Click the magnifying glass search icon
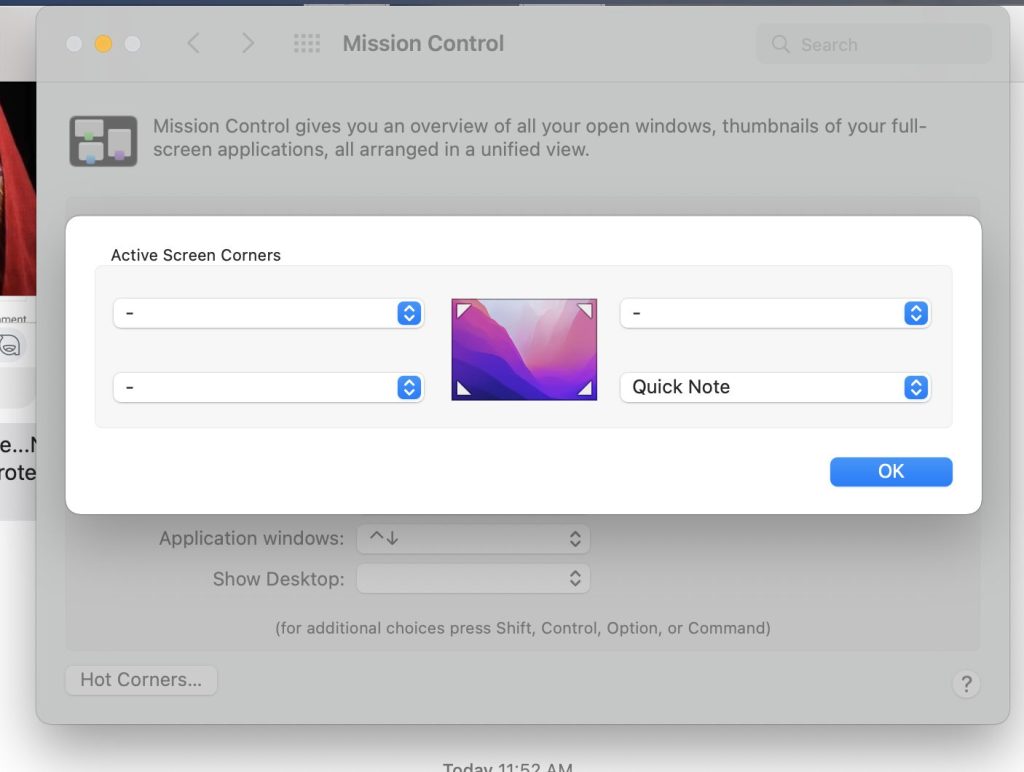 [x=781, y=45]
